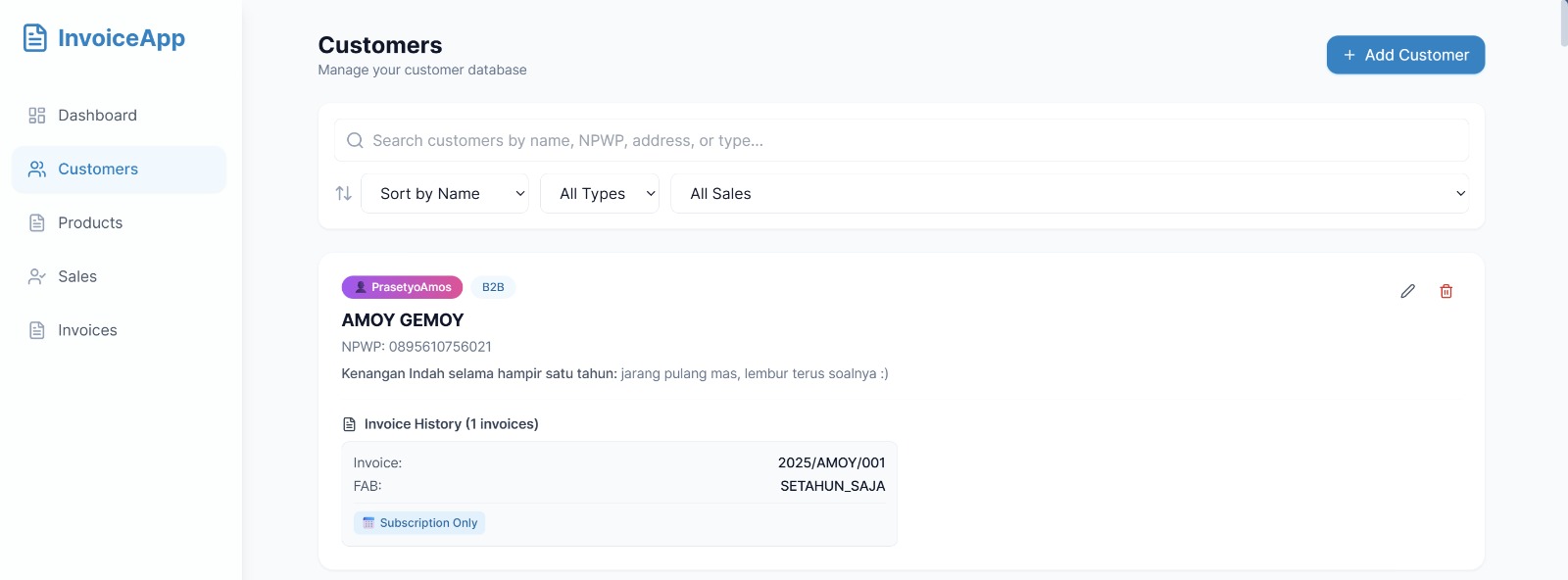Go to Products section
Screen dimensions: 1568x580
pos(119,223)
